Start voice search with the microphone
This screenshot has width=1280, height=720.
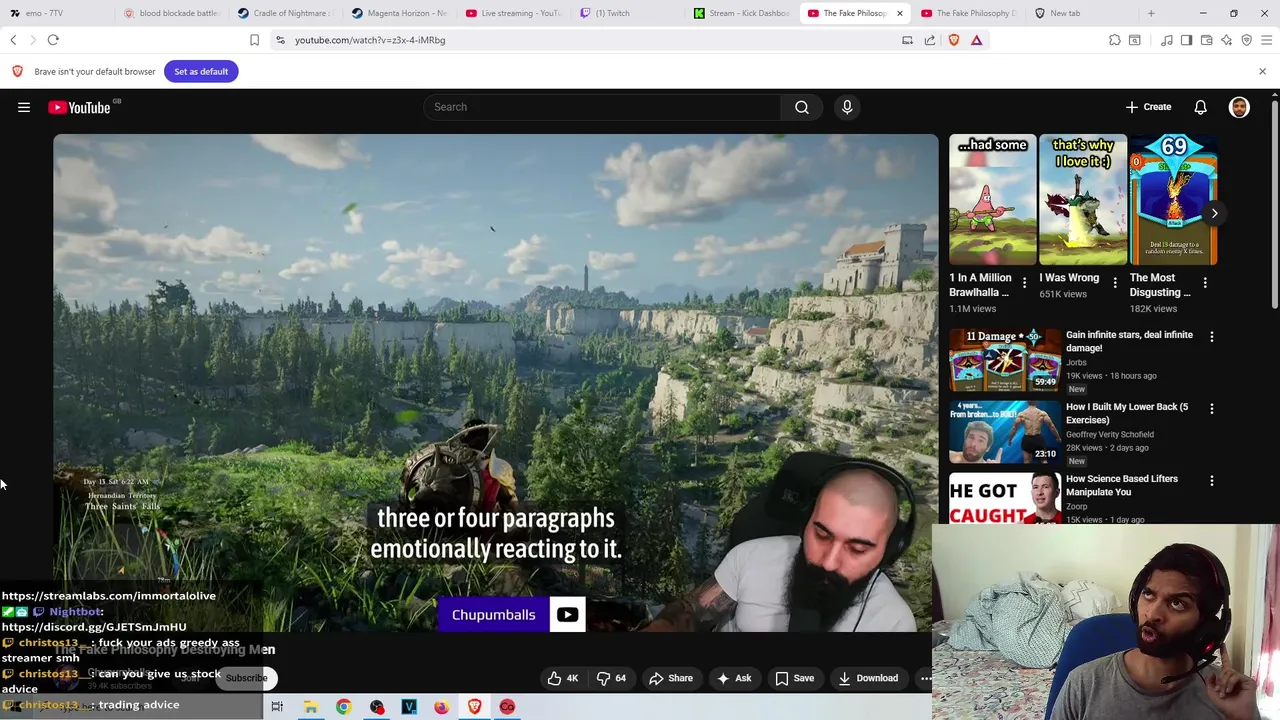847,107
